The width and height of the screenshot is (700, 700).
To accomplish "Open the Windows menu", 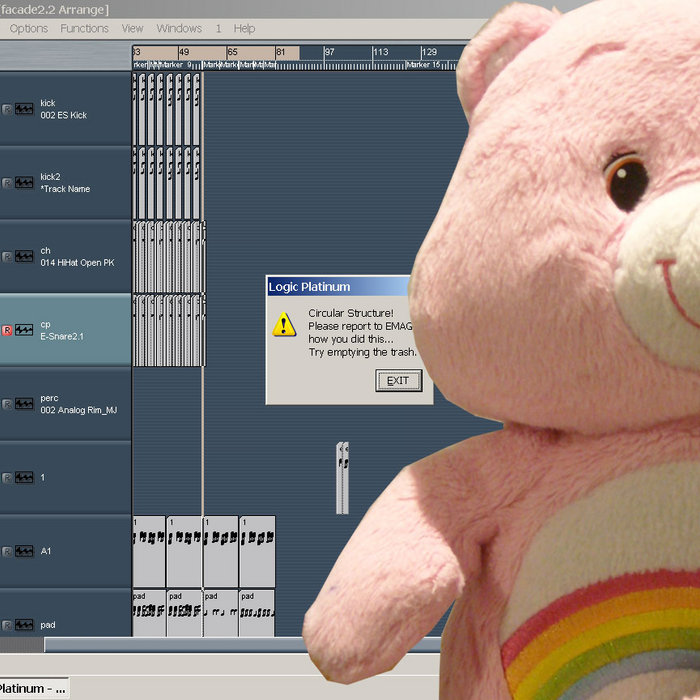I will tap(179, 28).
